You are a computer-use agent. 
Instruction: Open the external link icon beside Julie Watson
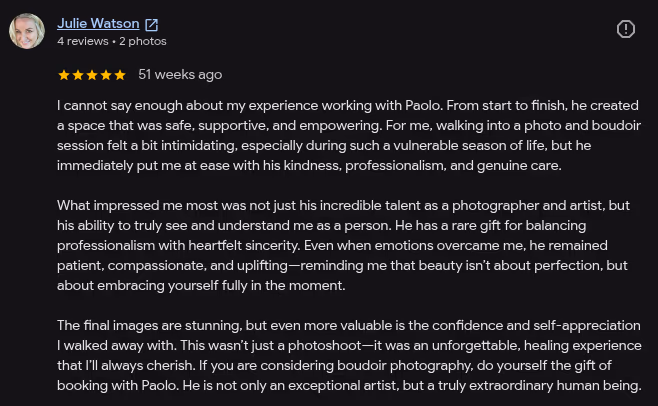click(151, 25)
